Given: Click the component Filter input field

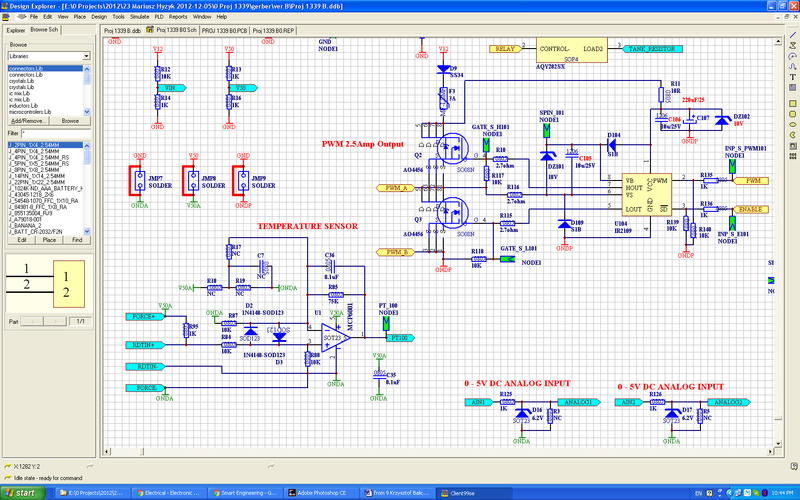Looking at the screenshot, I should [x=56, y=132].
